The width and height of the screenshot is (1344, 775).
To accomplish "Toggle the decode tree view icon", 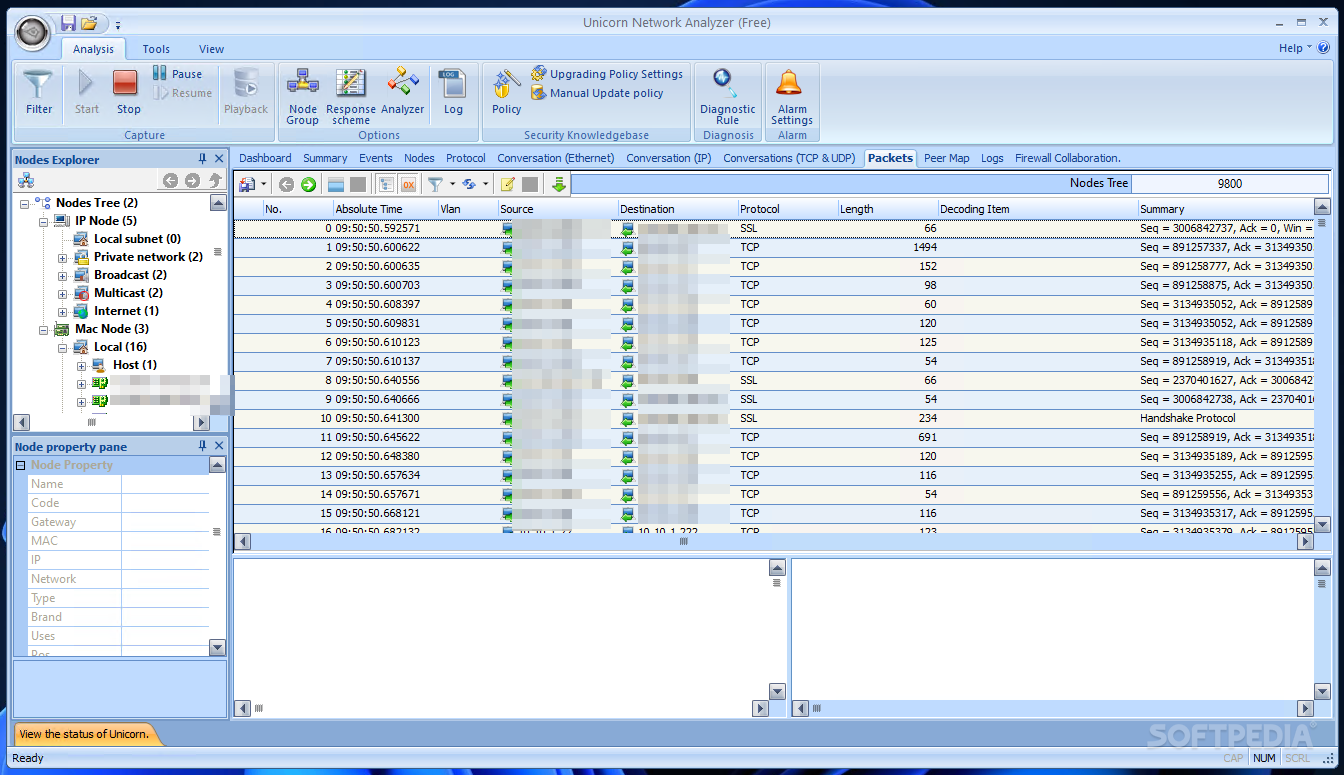I will [x=386, y=184].
